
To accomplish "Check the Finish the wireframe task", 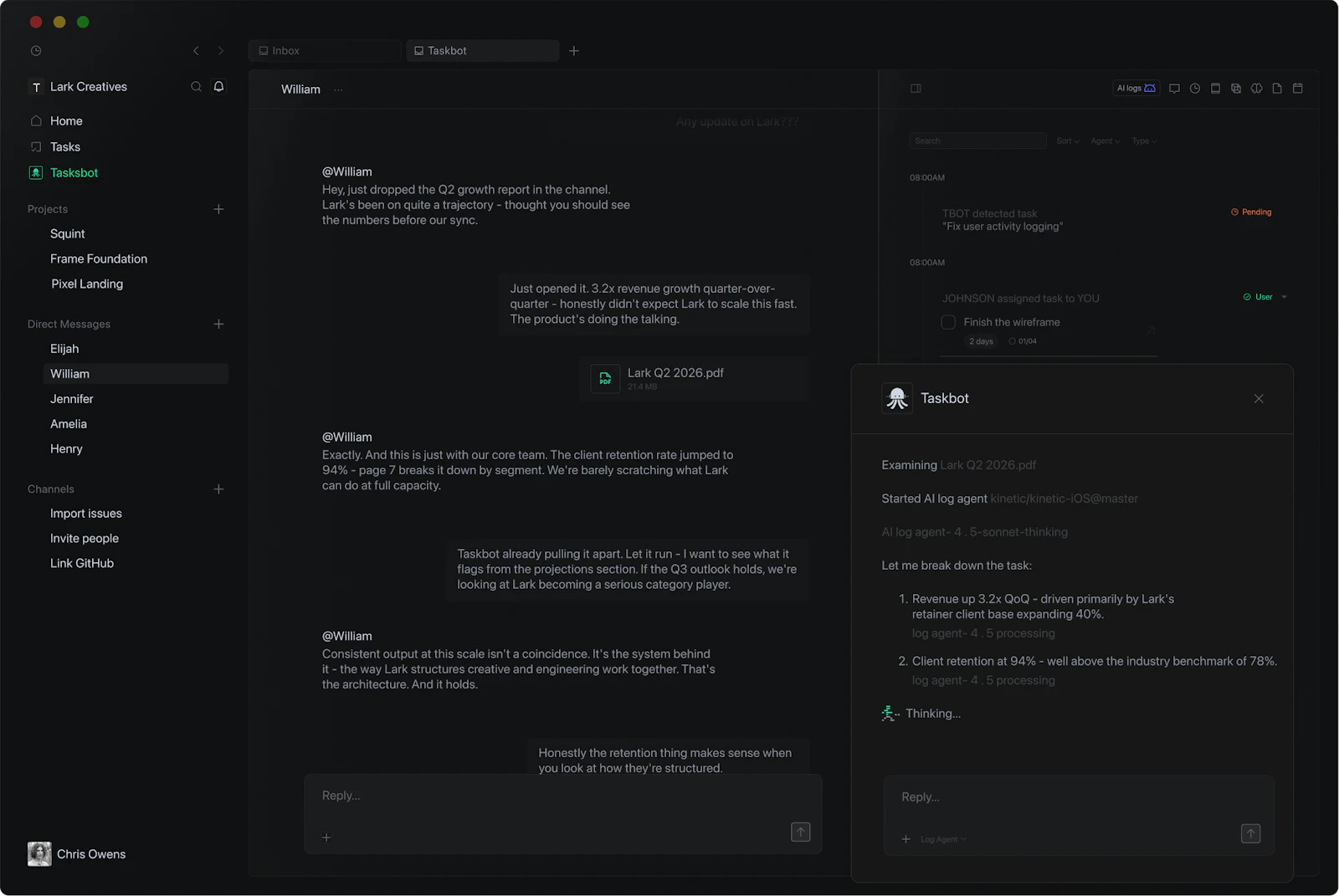I will (948, 322).
